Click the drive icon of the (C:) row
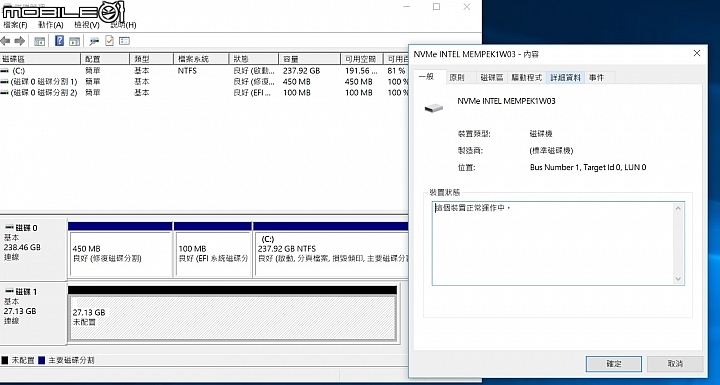Image resolution: width=720 pixels, height=385 pixels. (x=5, y=71)
